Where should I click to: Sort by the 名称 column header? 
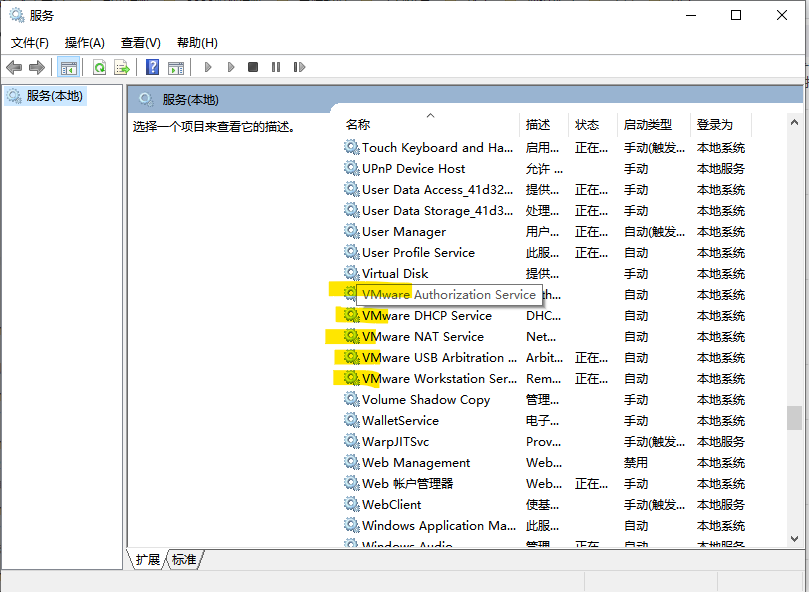431,124
